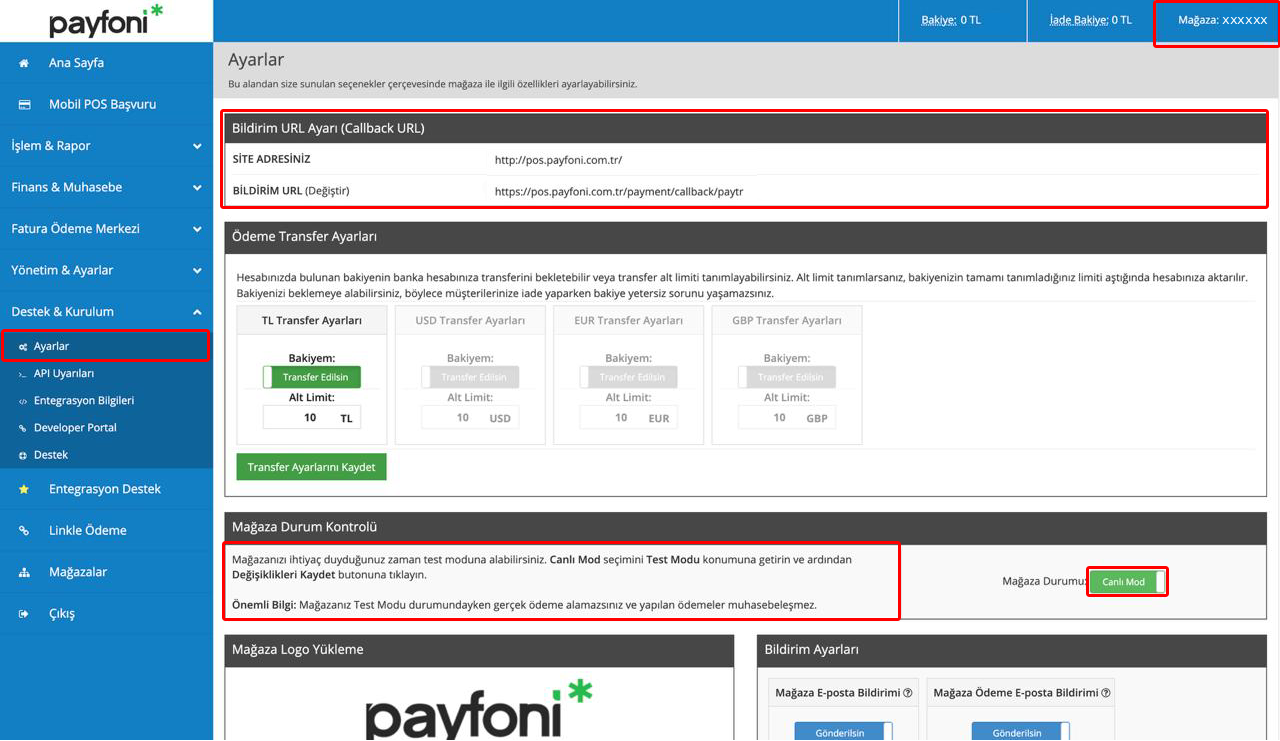Open Entegrasyon Bilgileri submenu item
The image size is (1280, 741).
click(x=106, y=401)
